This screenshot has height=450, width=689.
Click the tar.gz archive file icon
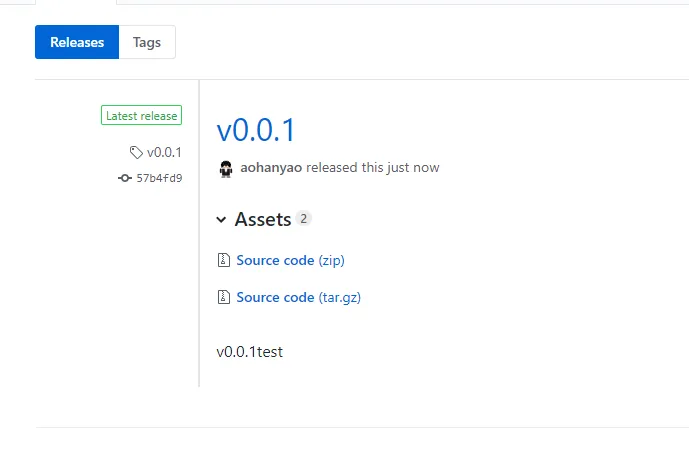coord(224,297)
